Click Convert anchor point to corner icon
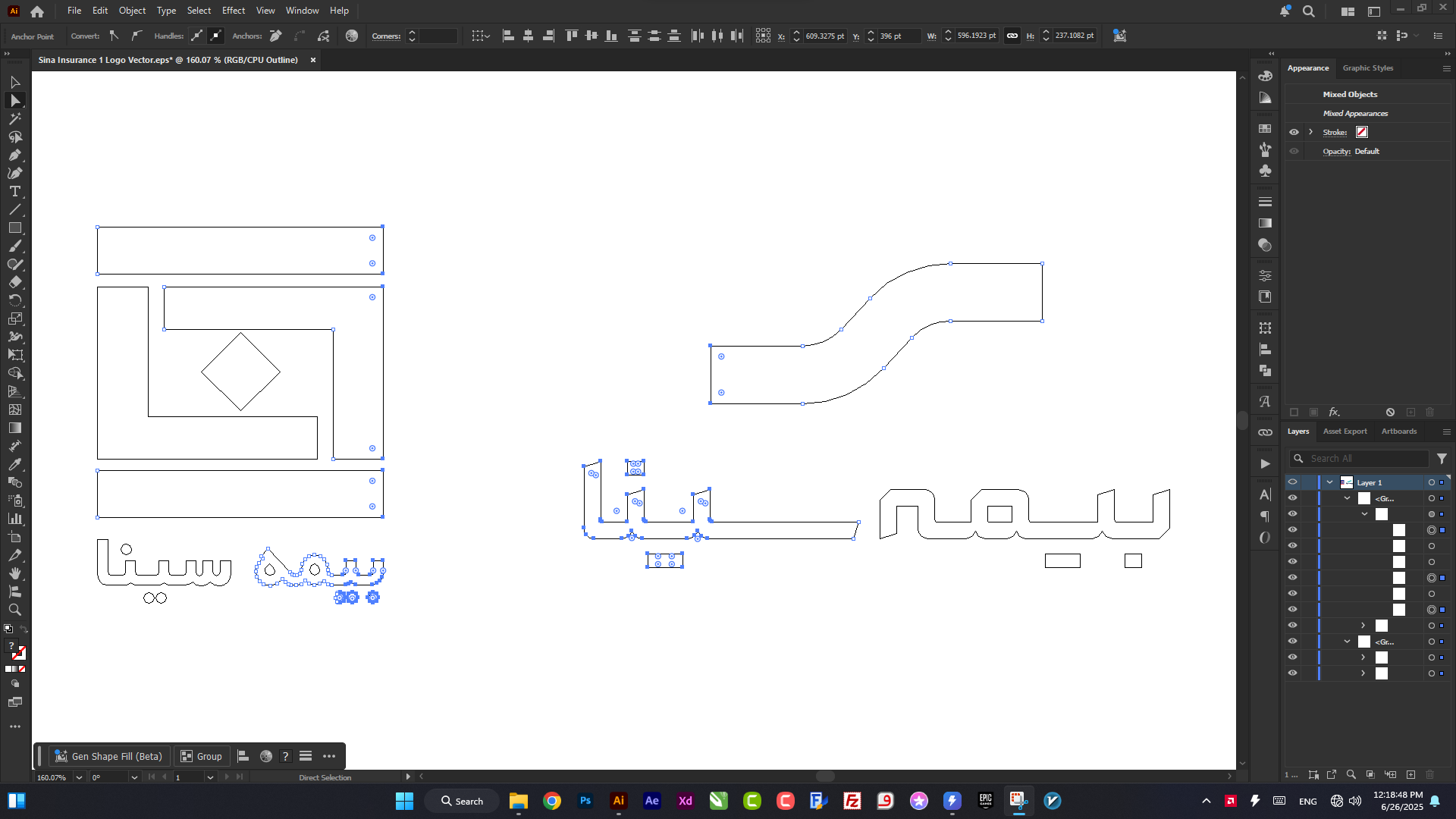 click(114, 36)
